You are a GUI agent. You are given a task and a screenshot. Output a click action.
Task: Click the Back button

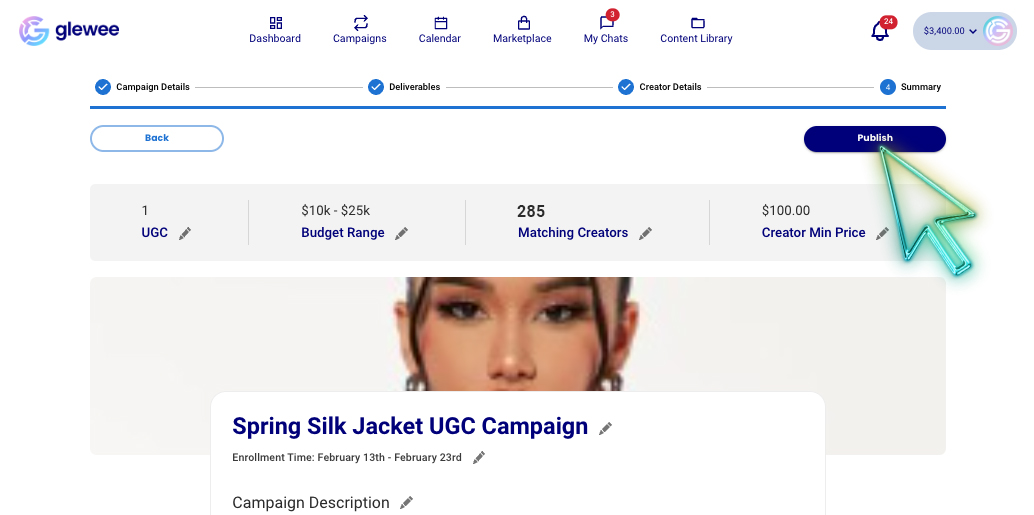point(157,138)
